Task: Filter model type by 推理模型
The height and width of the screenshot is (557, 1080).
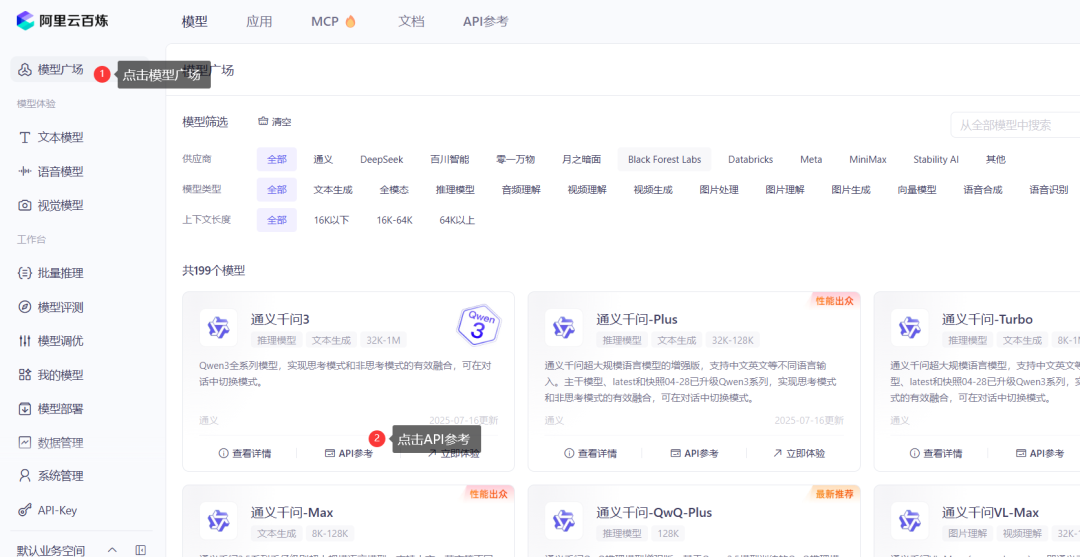Action: click(455, 189)
